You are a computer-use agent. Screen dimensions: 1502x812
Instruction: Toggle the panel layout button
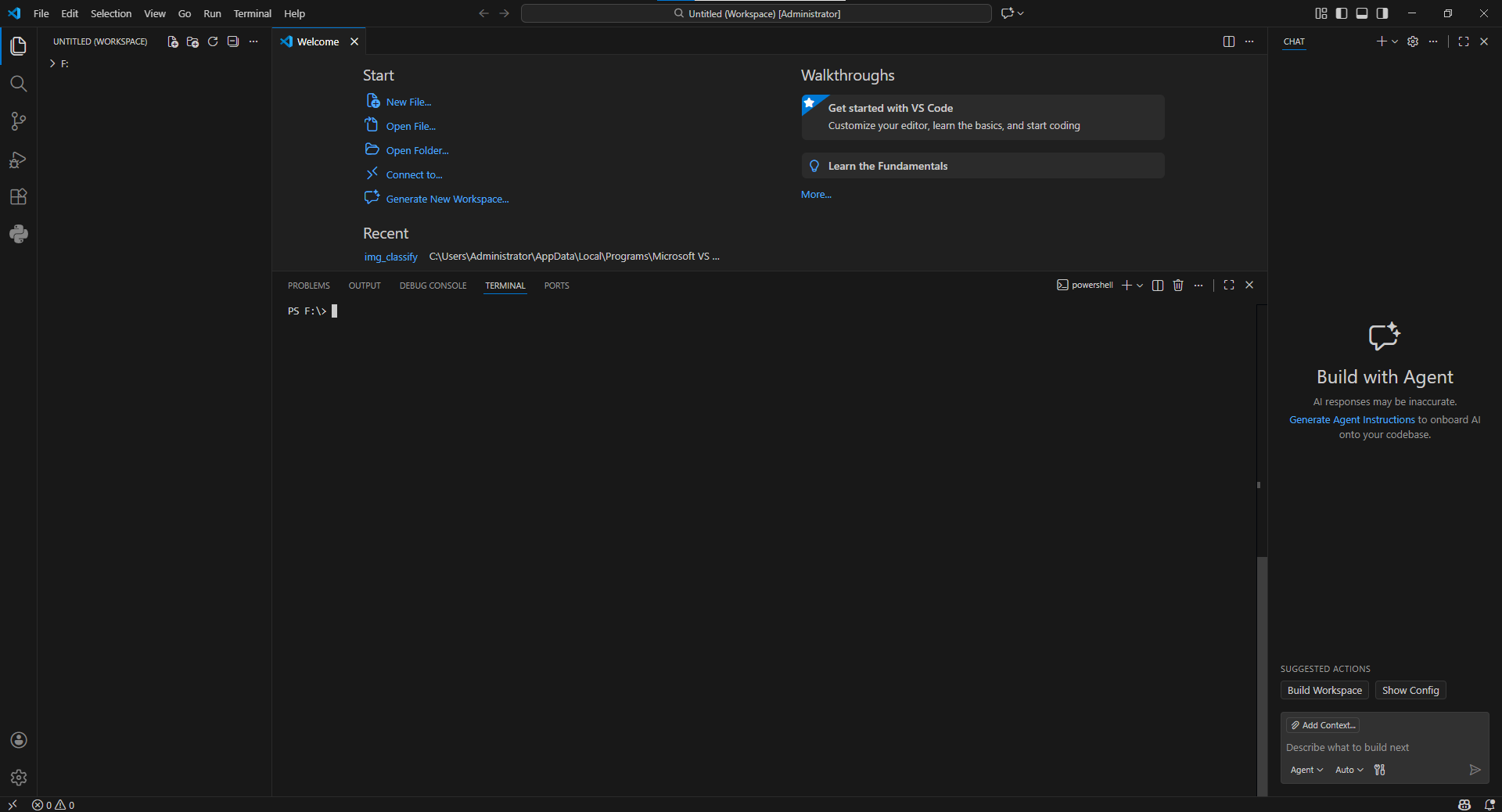coord(1362,13)
